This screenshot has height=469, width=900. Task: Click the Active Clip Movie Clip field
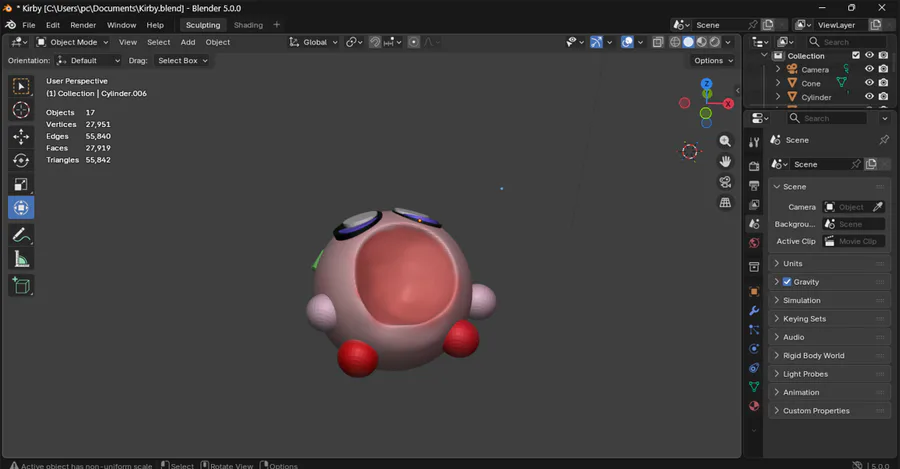coord(854,241)
